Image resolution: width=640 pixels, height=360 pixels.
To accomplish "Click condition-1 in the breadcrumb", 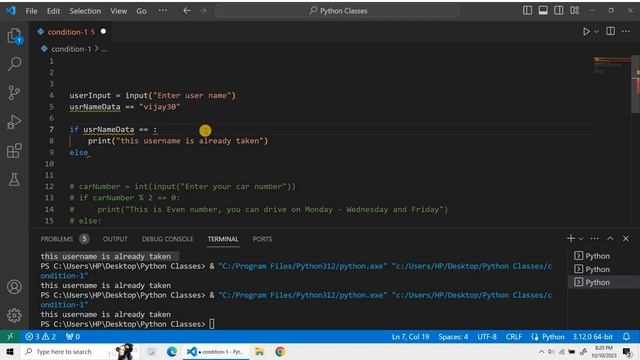I will click(71, 49).
